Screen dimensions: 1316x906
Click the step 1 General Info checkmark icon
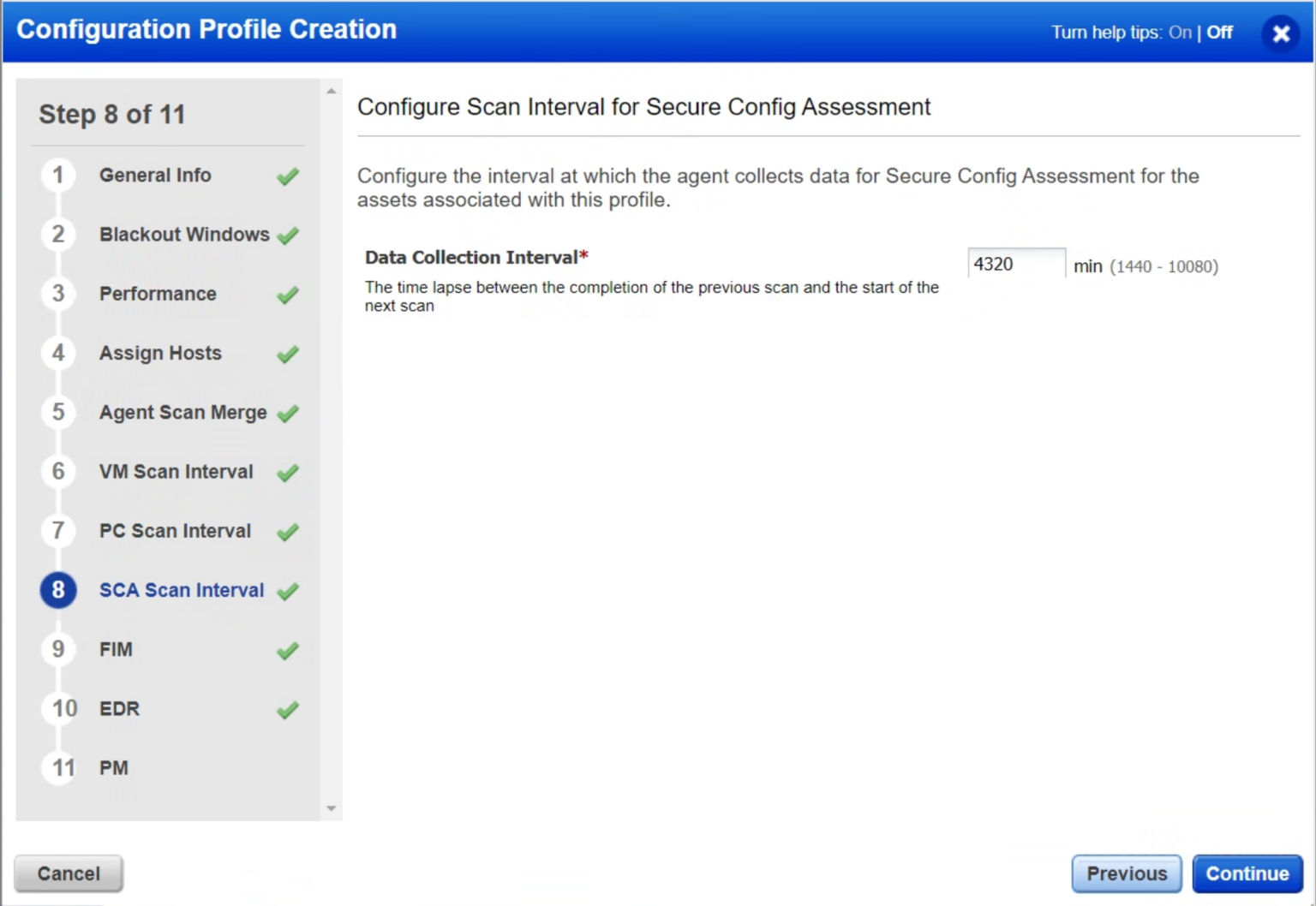coord(287,176)
